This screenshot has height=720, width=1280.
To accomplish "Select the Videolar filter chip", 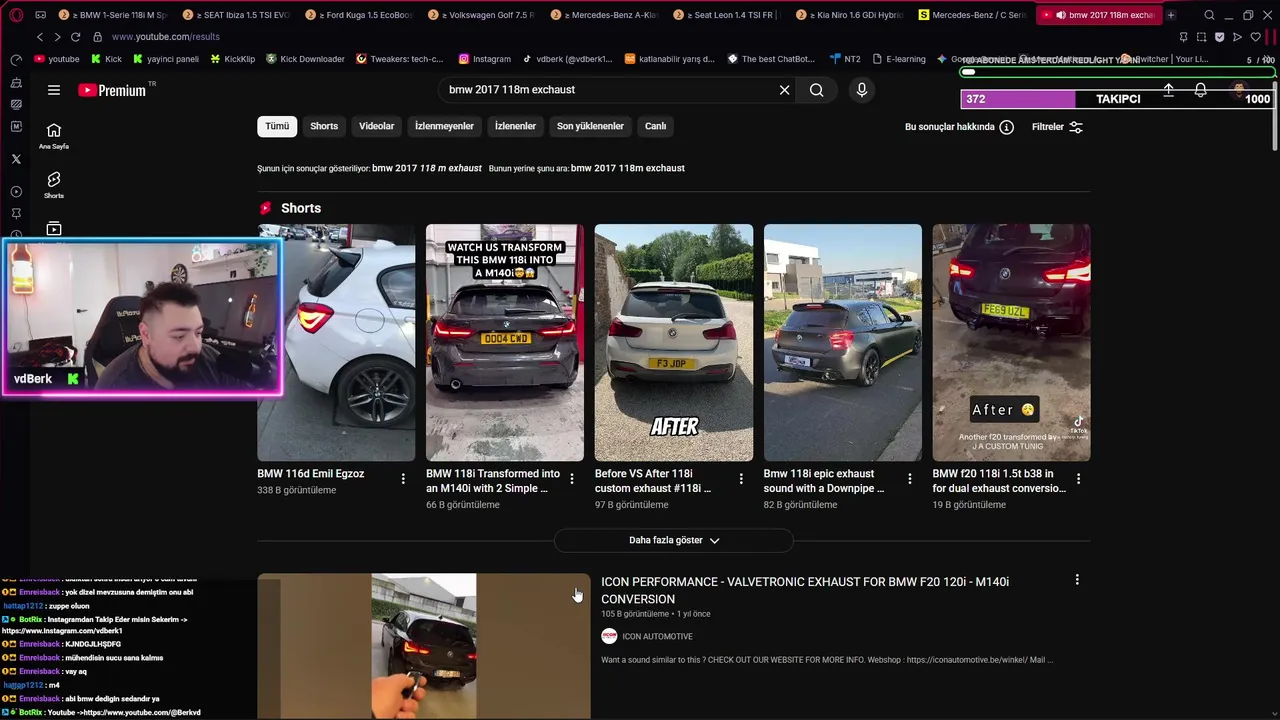I will [x=377, y=126].
